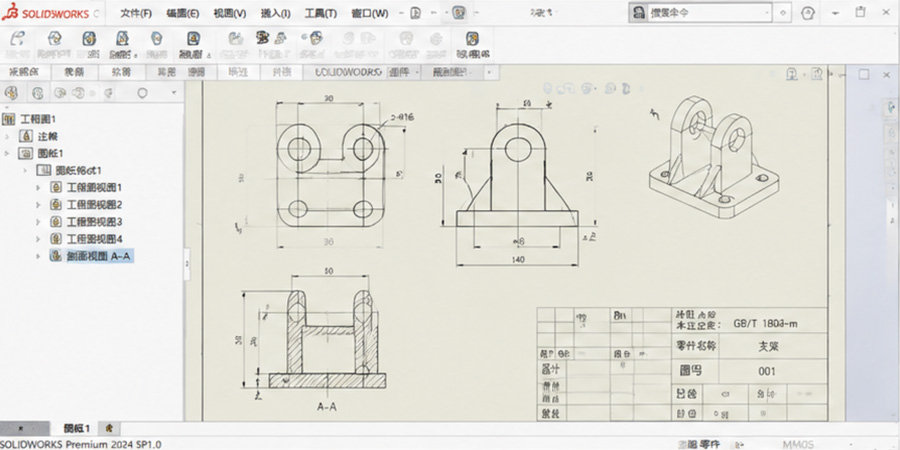Switch to the 图纸1 sheet tab
Viewport: 900px width, 450px height.
point(77,429)
